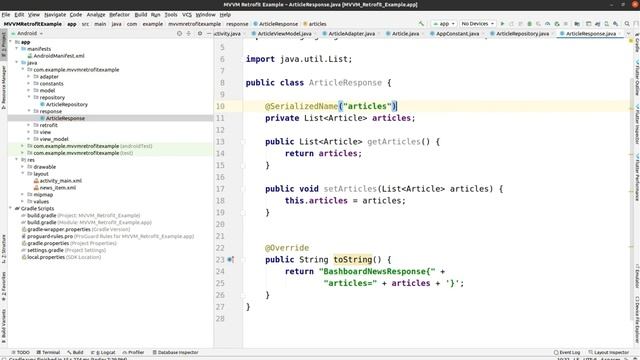Click Collapse All icon in Project panel
This screenshot has width=640, height=360.
(x=189, y=33)
